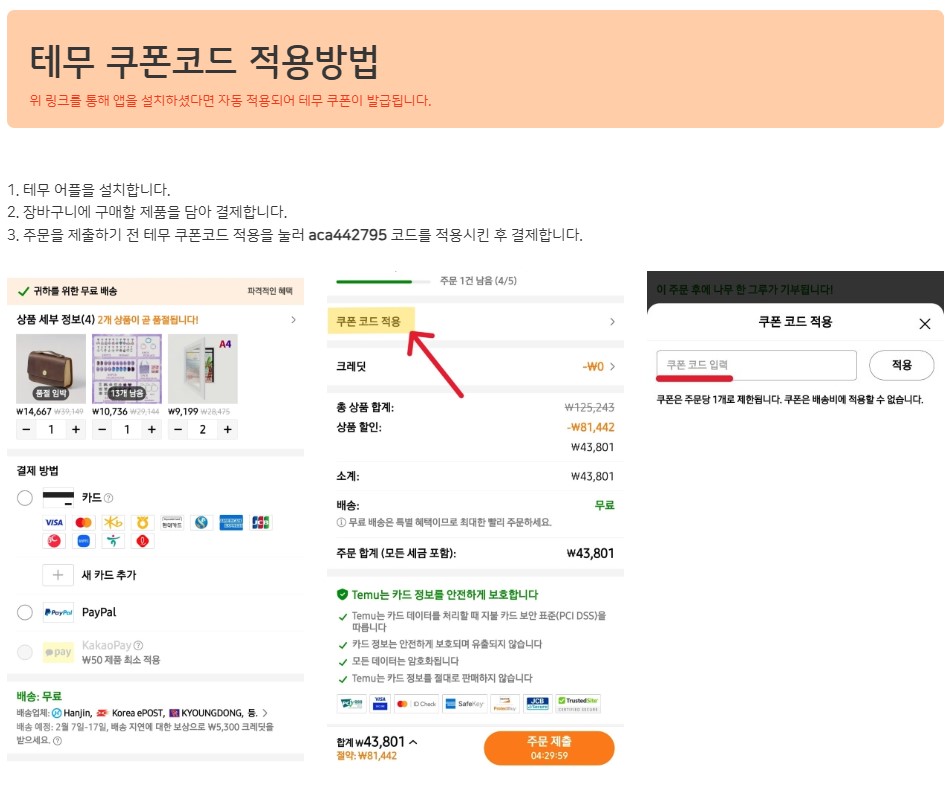Screen dimensions: 951x793
Task: Select the KakaoPay radio button
Action: tap(25, 652)
